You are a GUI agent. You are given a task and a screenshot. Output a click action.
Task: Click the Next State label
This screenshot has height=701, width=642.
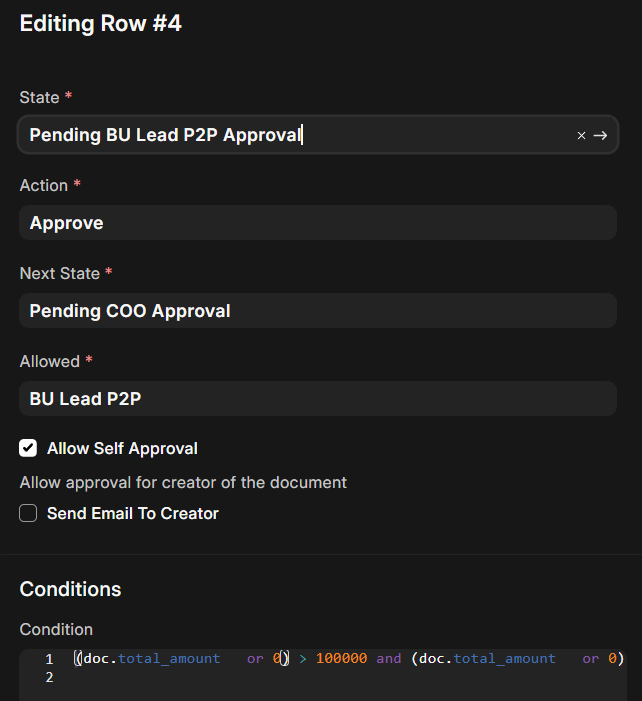click(x=59, y=273)
